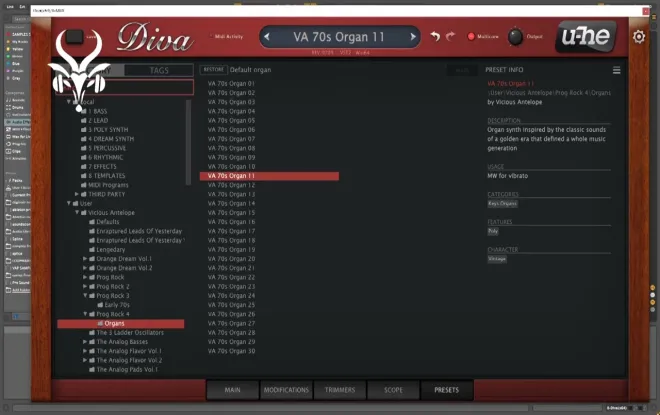Open the SCOPE tab
Image resolution: width=660 pixels, height=415 pixels.
pos(393,390)
